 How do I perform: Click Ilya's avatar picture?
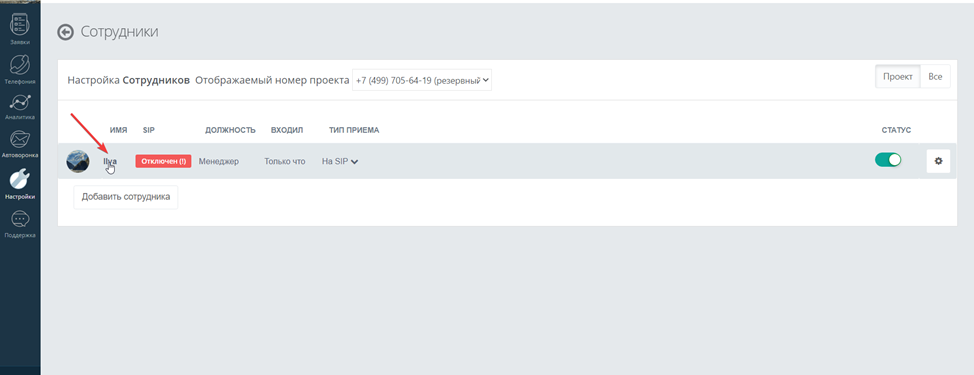pos(78,161)
